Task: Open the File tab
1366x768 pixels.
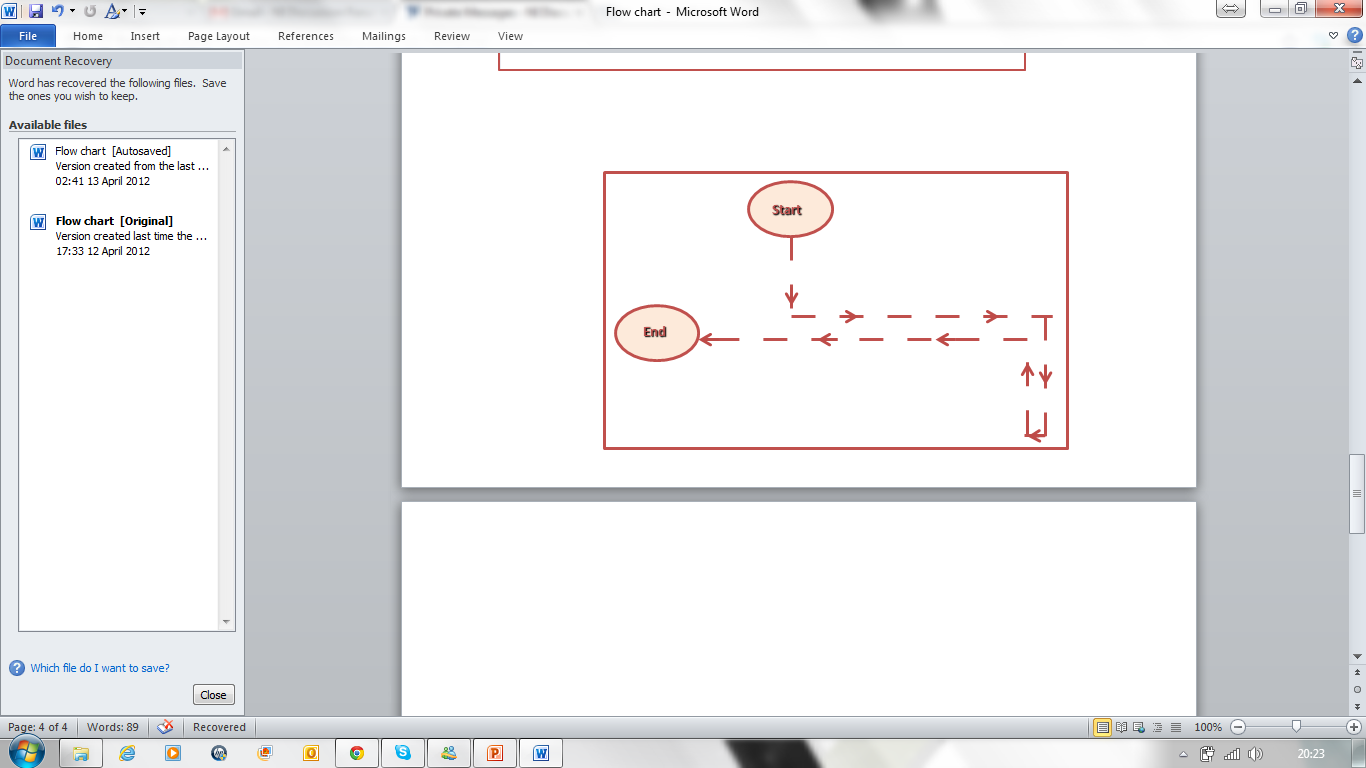Action: coord(28,36)
